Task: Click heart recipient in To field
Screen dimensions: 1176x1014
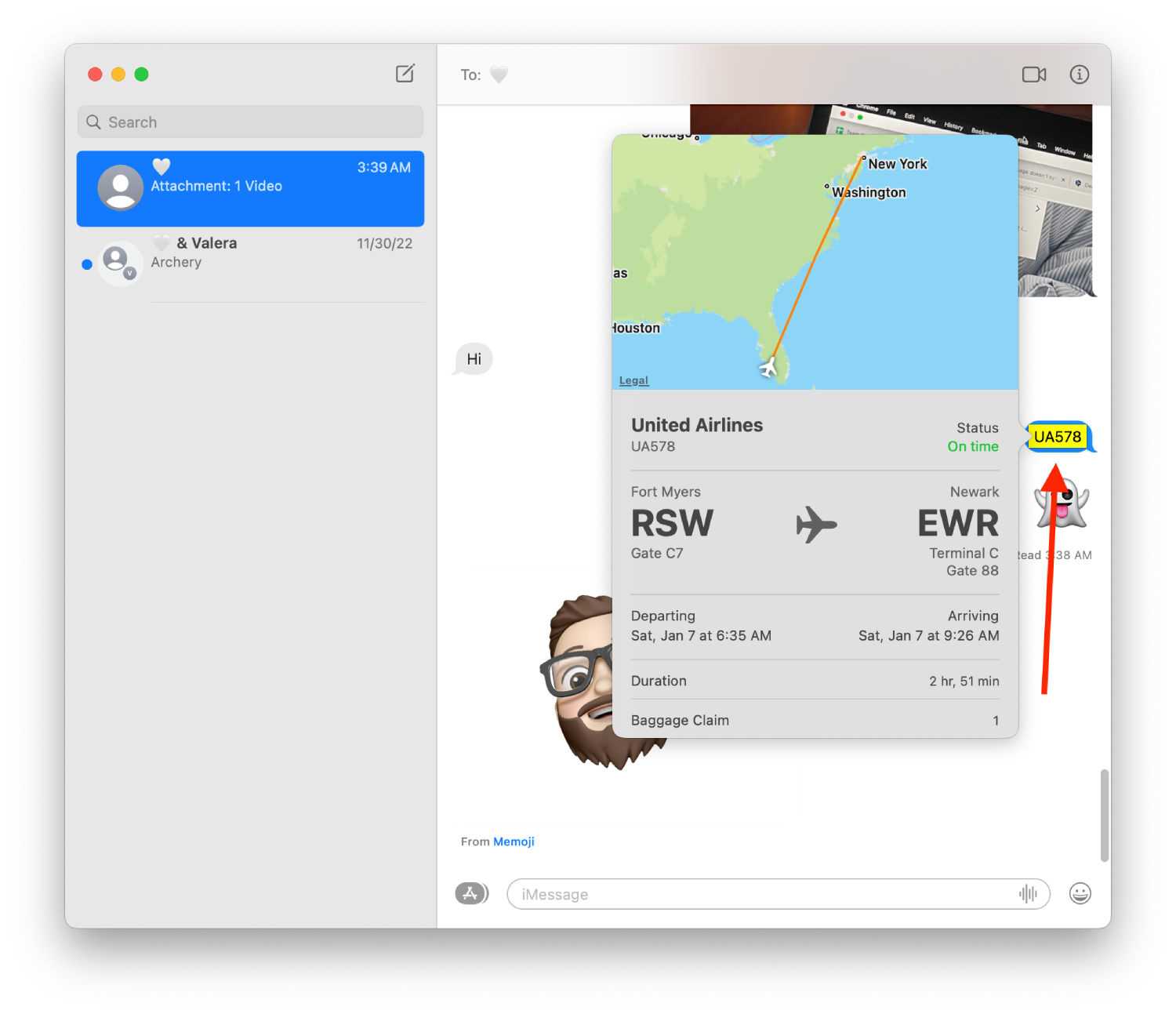Action: point(499,75)
